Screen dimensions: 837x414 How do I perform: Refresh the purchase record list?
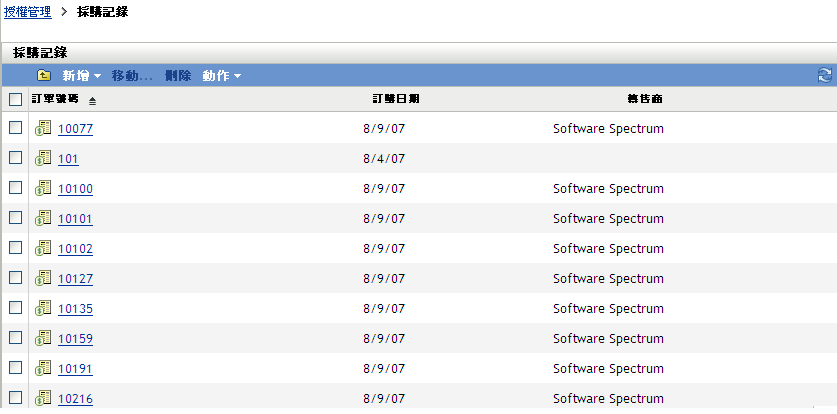pyautogui.click(x=824, y=76)
